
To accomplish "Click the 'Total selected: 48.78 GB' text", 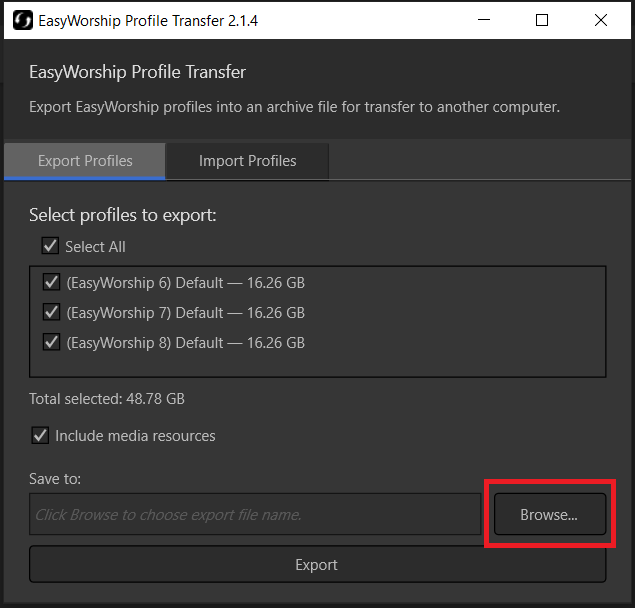I will point(107,399).
